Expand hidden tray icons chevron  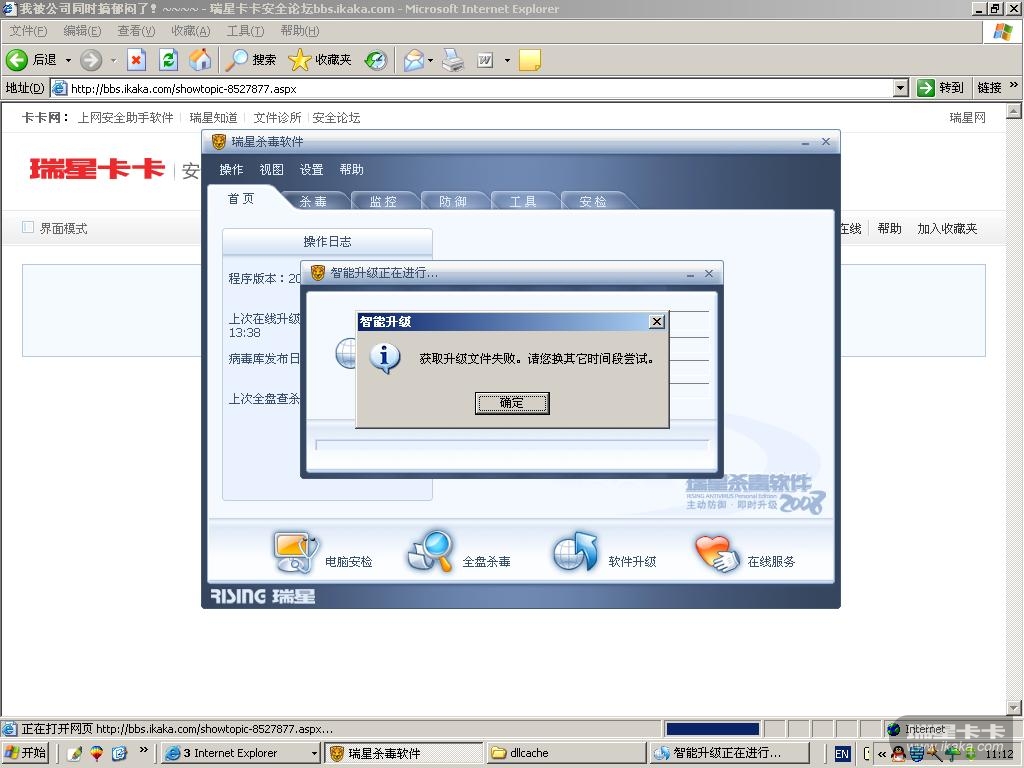tap(882, 754)
